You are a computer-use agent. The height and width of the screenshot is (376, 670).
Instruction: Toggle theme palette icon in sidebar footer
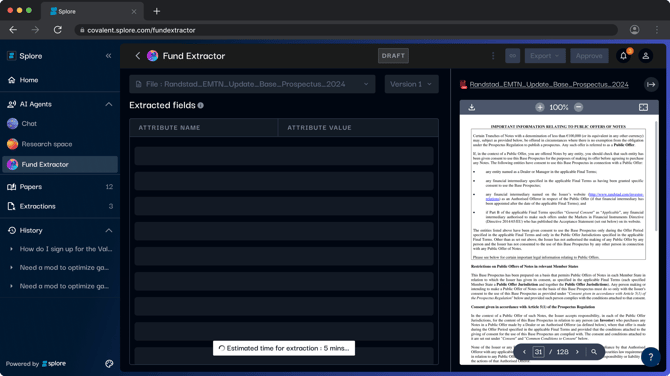(x=109, y=364)
